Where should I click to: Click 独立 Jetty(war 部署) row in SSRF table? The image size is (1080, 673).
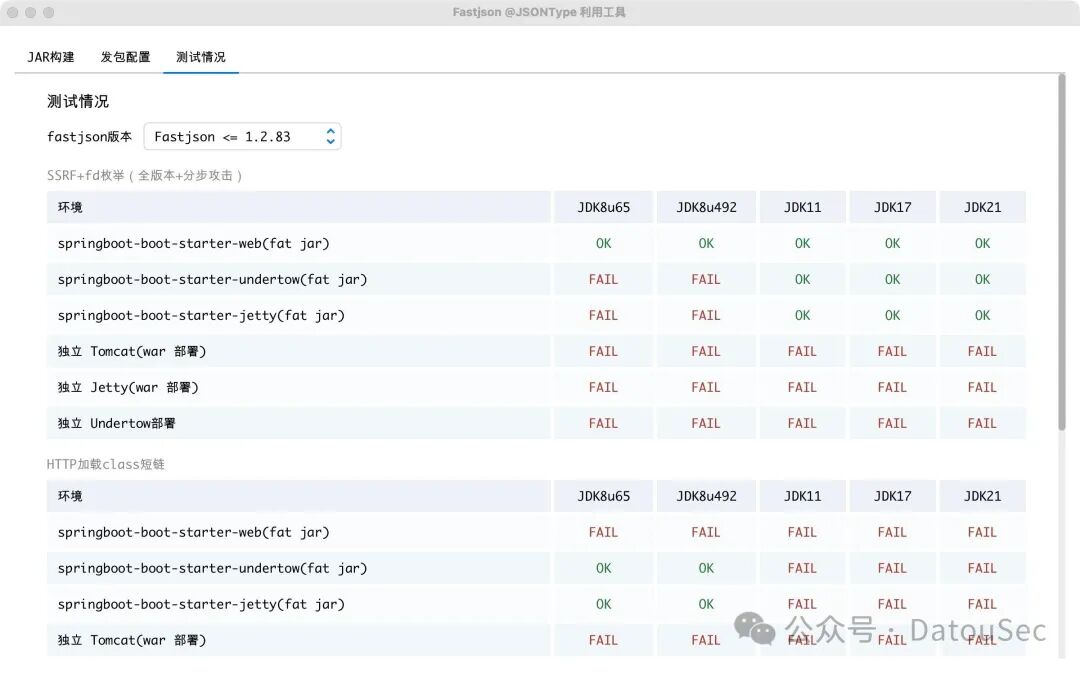537,387
